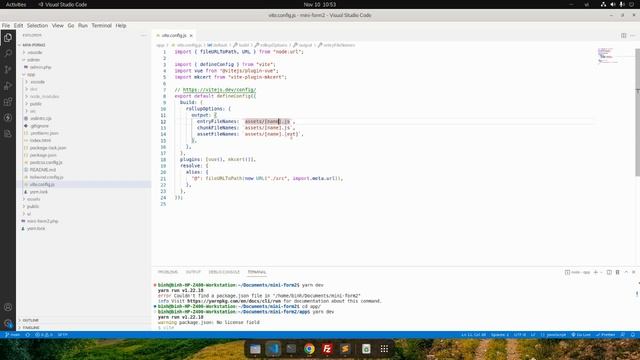Open the Run menu
Viewport: 640px width, 360px height.
[82, 25]
